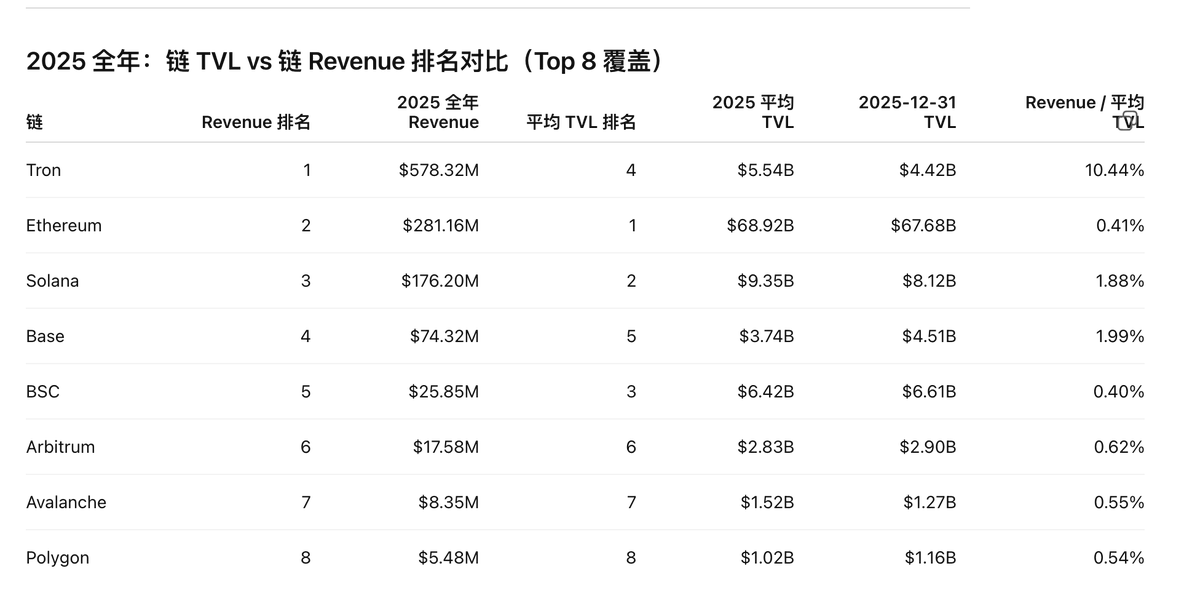The image size is (1200, 598).
Task: Click Polygon ratio 0.54%
Action: coord(1119,557)
